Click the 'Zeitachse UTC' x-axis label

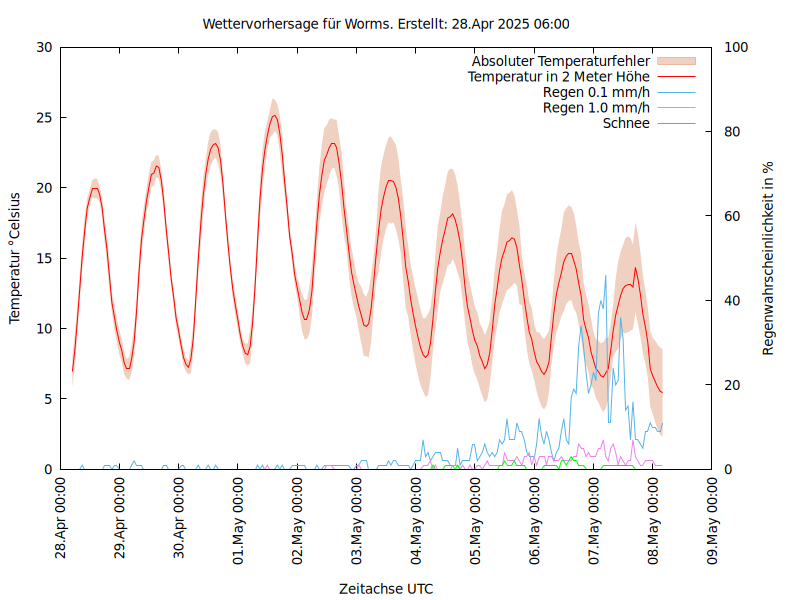click(x=386, y=588)
